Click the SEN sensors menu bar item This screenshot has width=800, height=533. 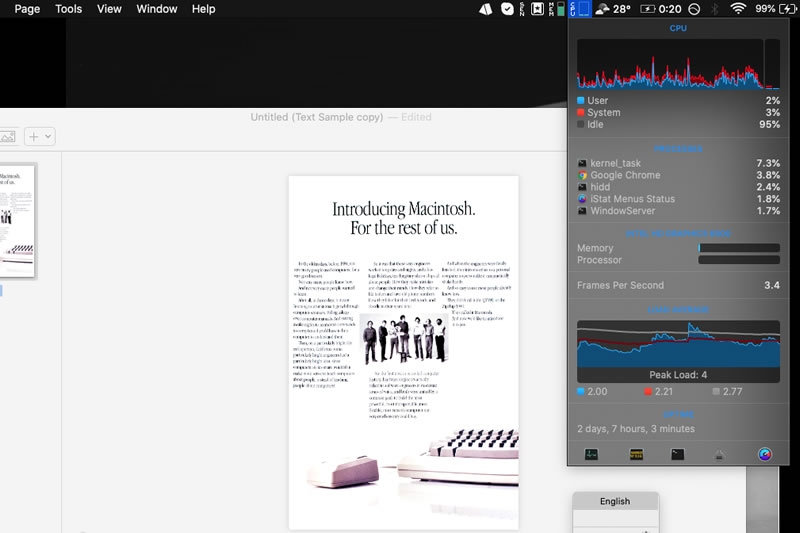click(521, 9)
